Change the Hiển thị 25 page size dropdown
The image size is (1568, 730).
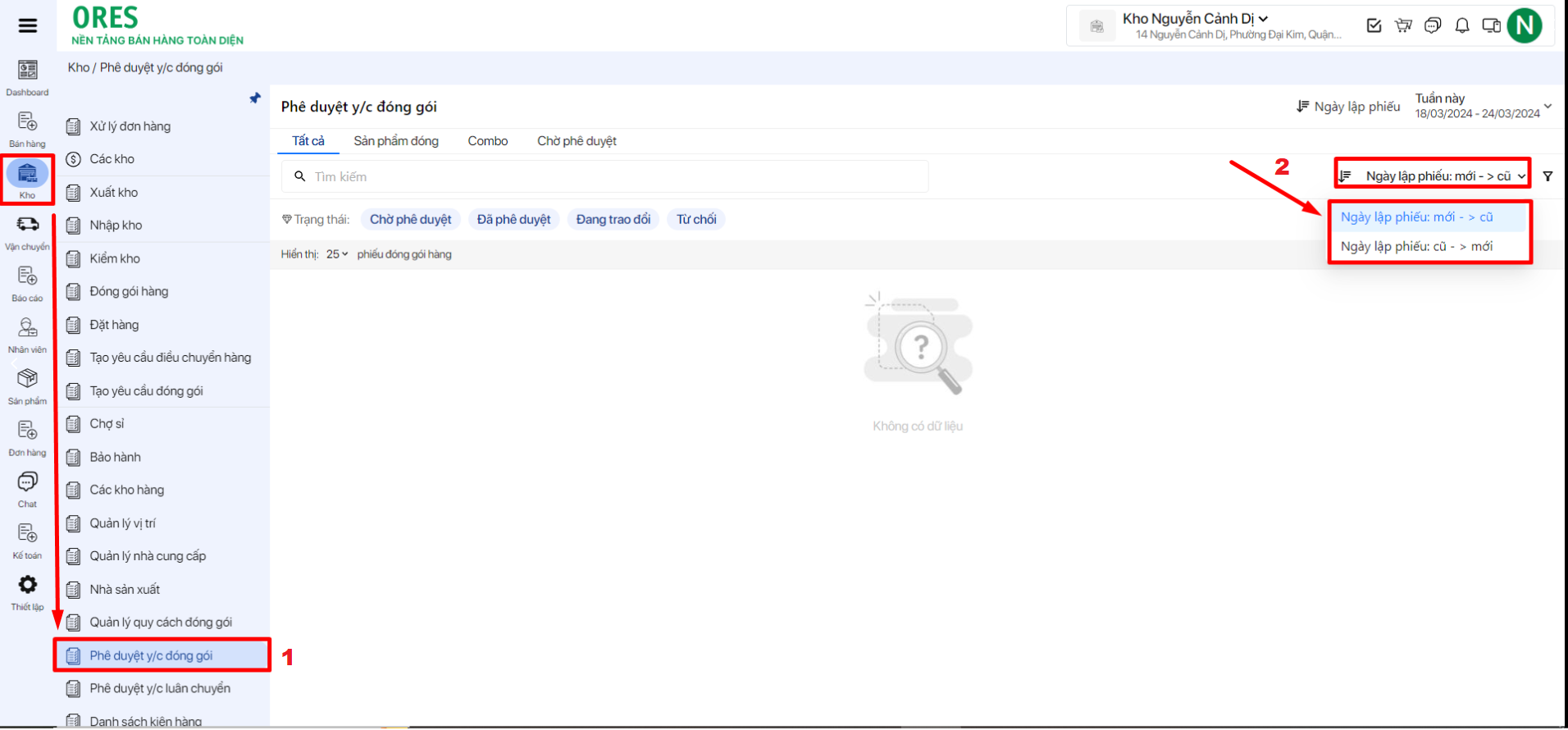[x=336, y=254]
